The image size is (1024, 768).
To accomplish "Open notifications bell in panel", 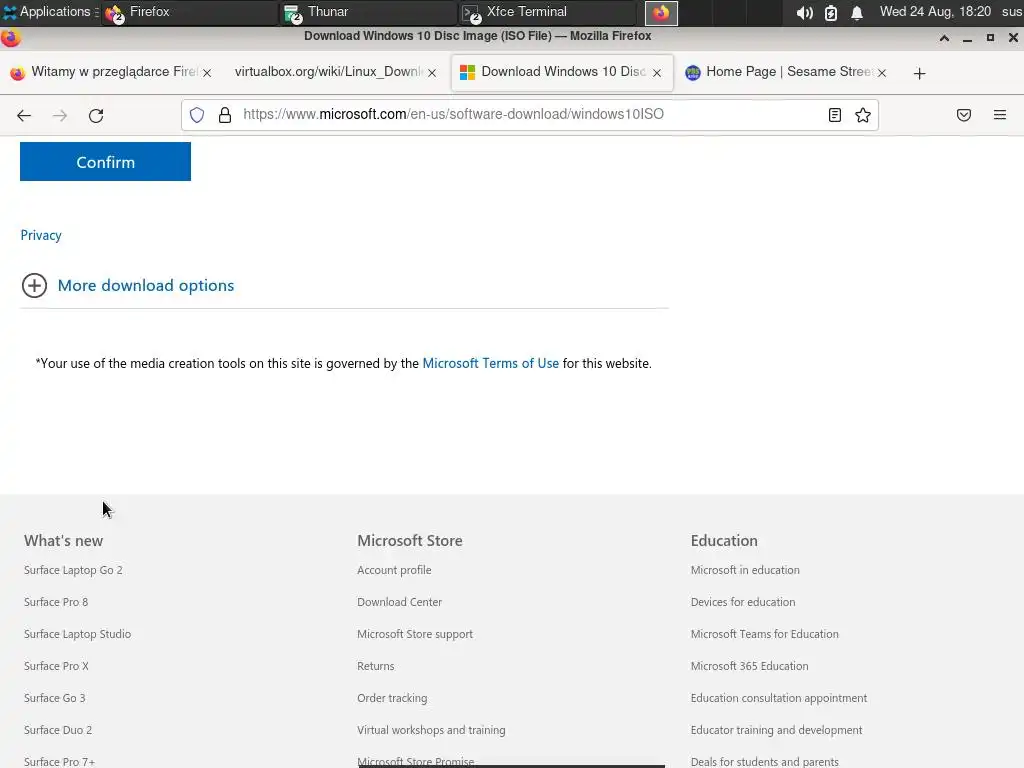I will click(x=857, y=12).
